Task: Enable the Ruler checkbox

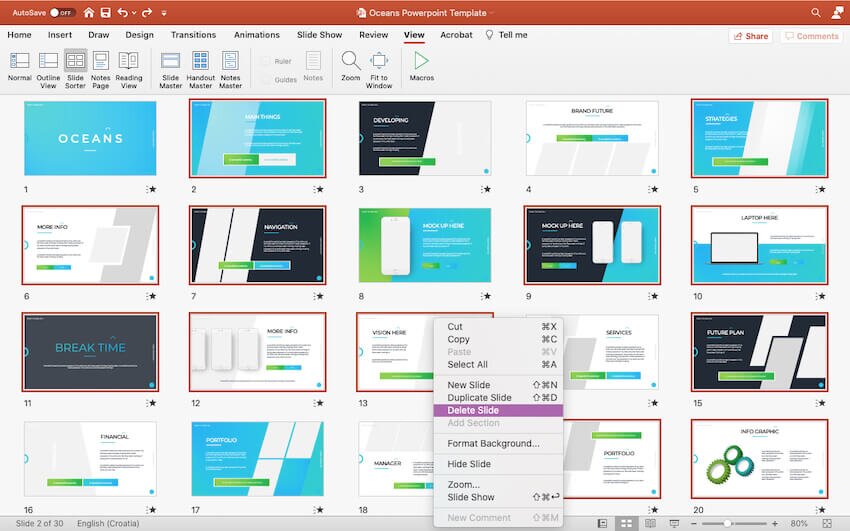Action: (x=266, y=61)
